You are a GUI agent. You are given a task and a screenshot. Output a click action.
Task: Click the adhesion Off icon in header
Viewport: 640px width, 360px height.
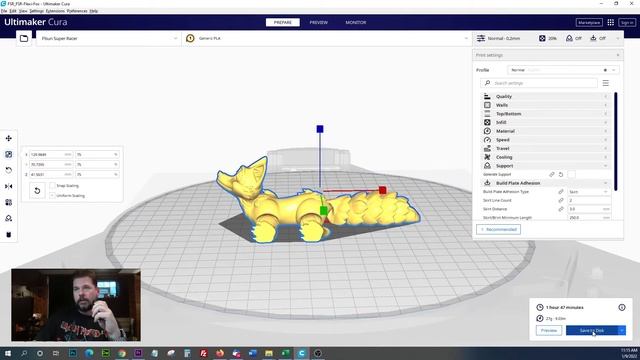[x=593, y=38]
